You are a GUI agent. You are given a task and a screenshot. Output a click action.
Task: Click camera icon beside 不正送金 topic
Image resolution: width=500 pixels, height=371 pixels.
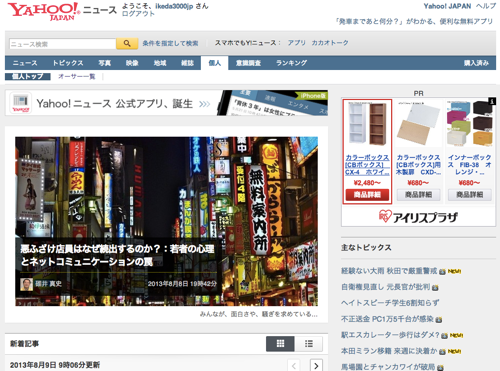439,320
